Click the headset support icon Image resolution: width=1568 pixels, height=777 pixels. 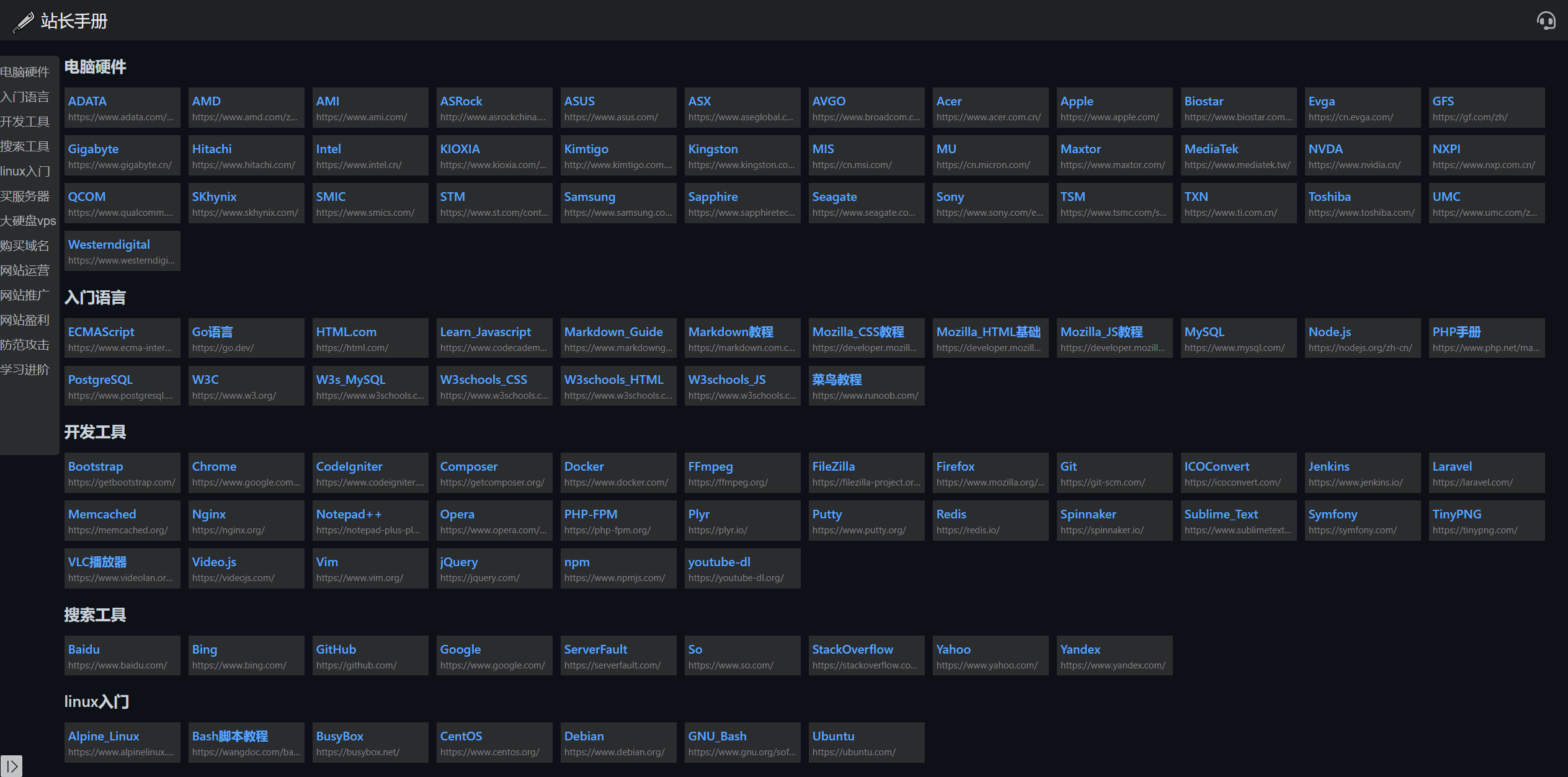(x=1545, y=21)
